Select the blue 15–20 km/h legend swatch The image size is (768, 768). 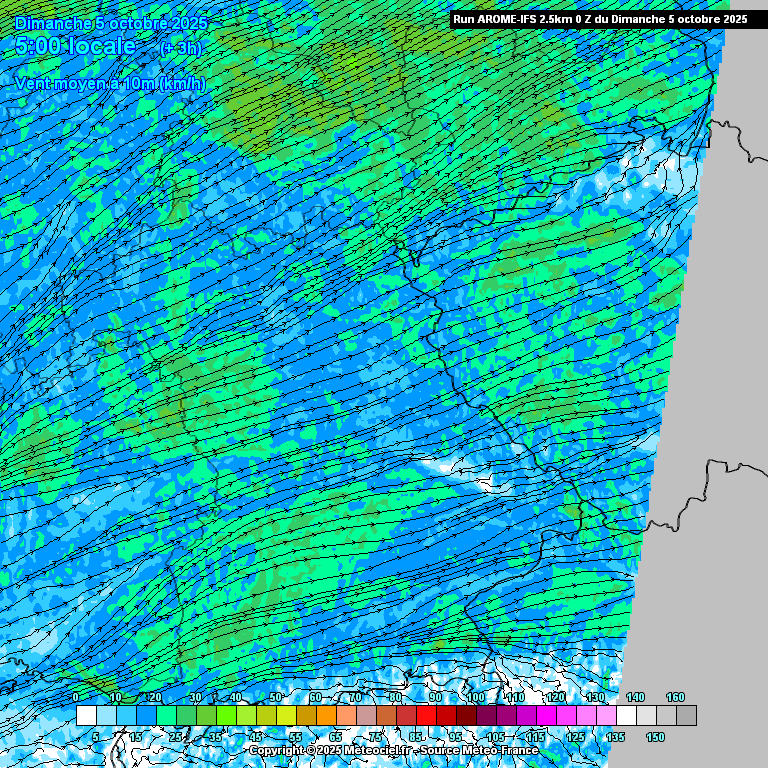click(146, 716)
